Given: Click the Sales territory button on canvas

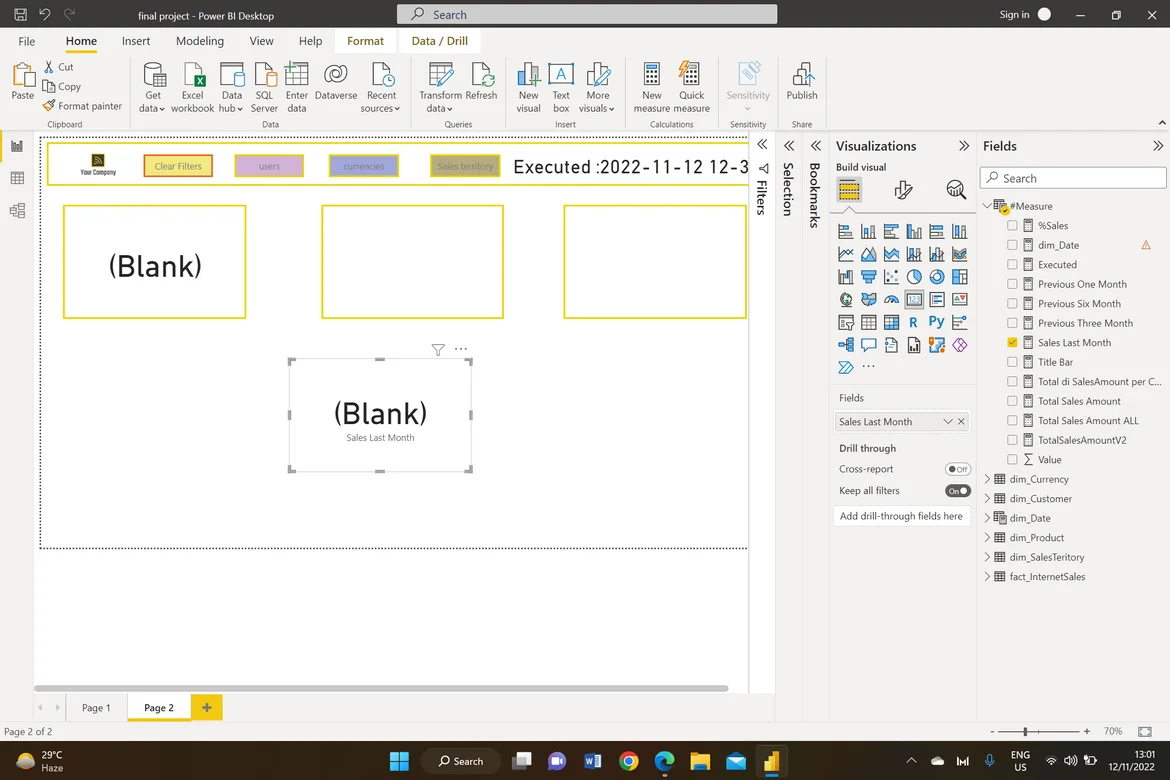Looking at the screenshot, I should [x=465, y=166].
